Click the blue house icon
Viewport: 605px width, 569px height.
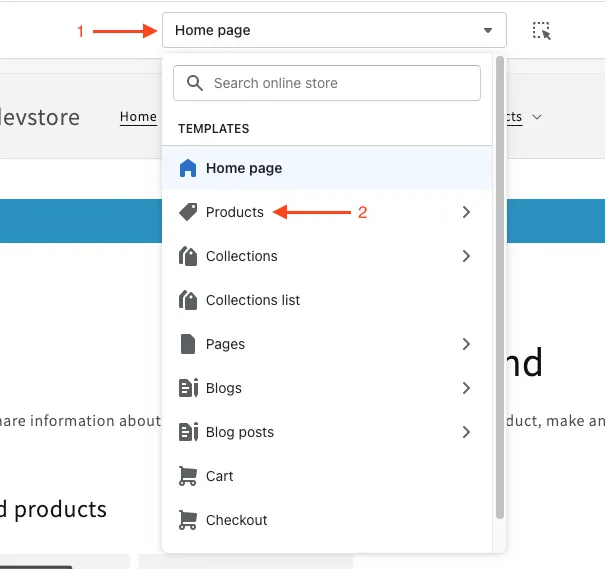point(188,168)
